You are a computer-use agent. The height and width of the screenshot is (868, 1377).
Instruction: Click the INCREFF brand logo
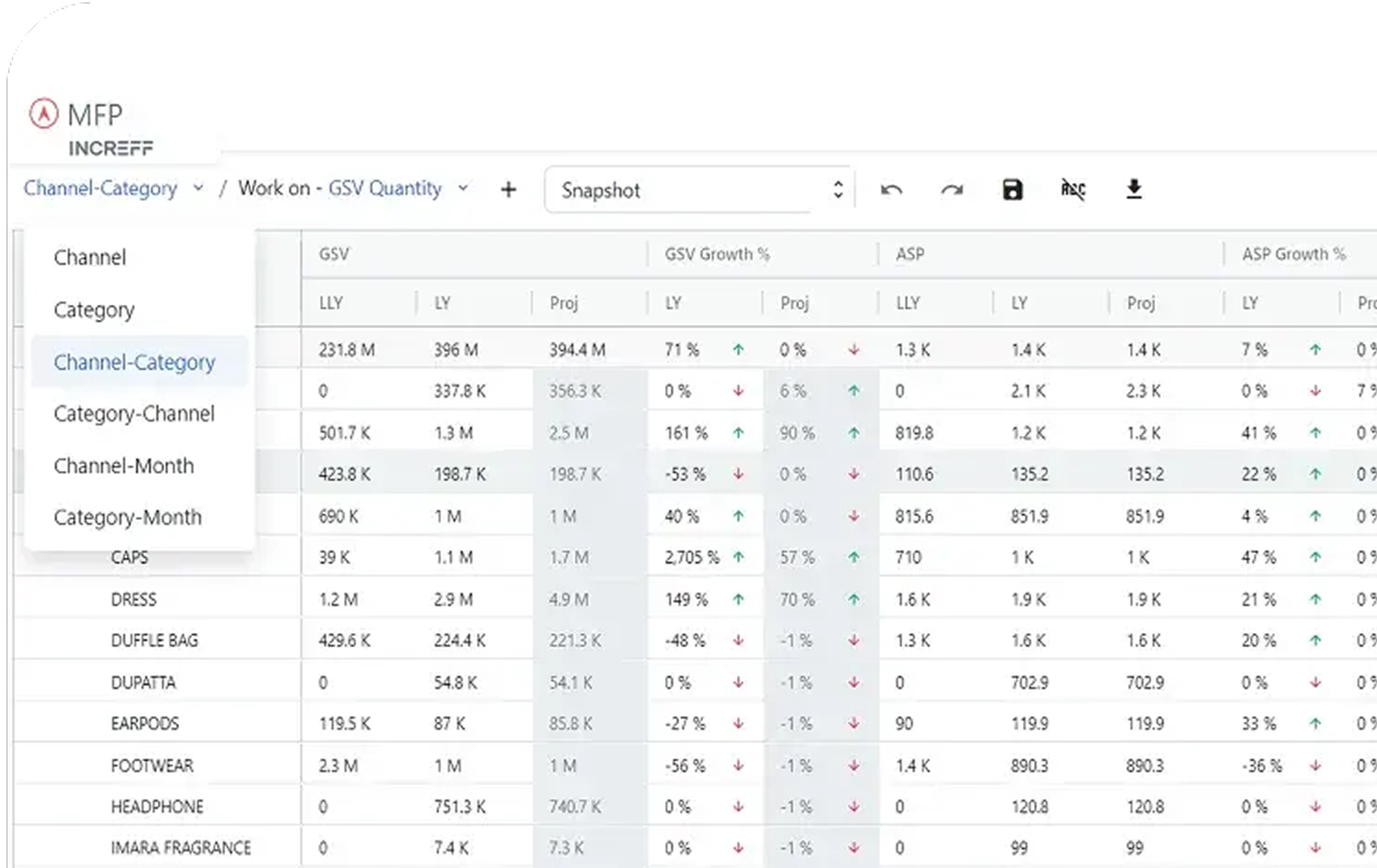pos(111,149)
